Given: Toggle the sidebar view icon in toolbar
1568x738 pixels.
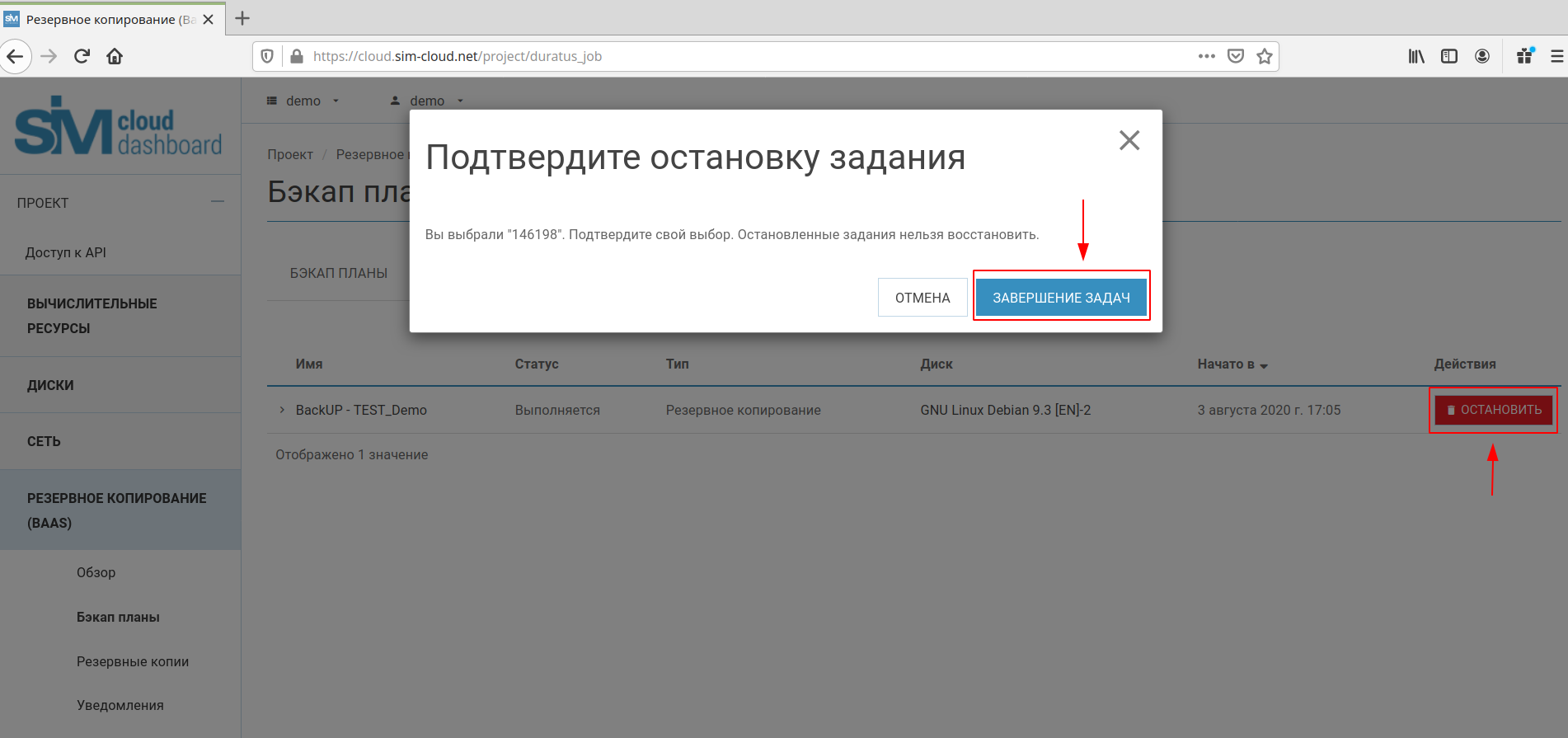Looking at the screenshot, I should (x=1448, y=56).
